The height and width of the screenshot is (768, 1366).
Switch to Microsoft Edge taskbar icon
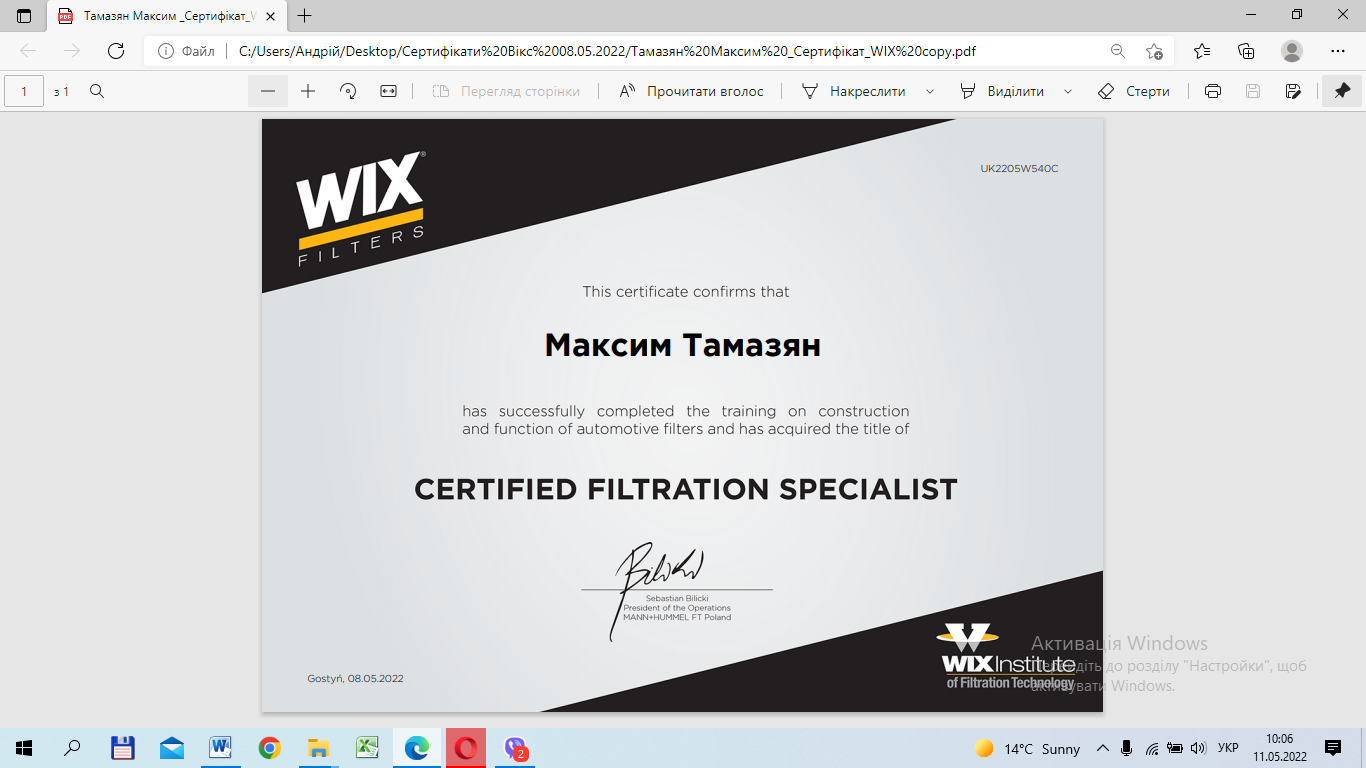click(x=416, y=748)
